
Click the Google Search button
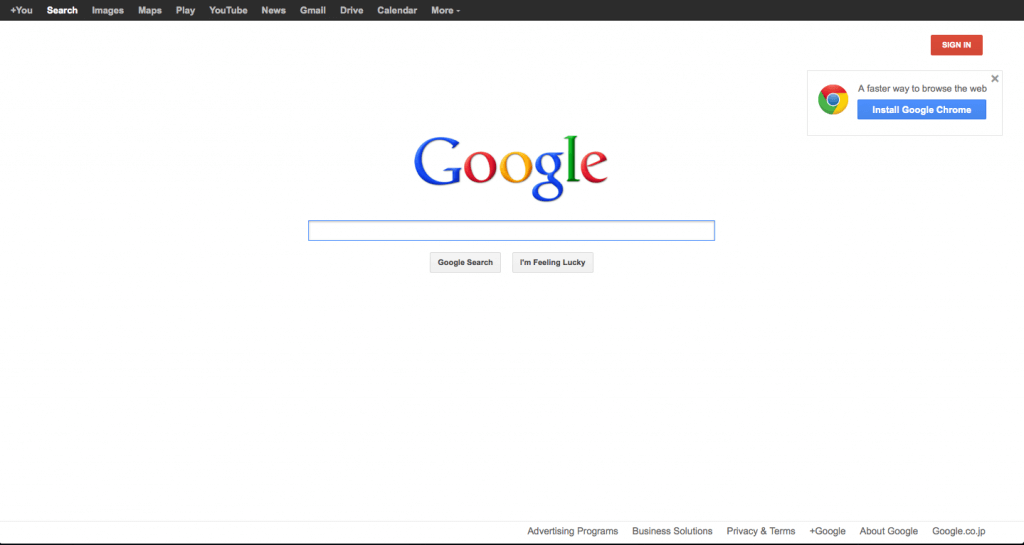click(x=465, y=262)
